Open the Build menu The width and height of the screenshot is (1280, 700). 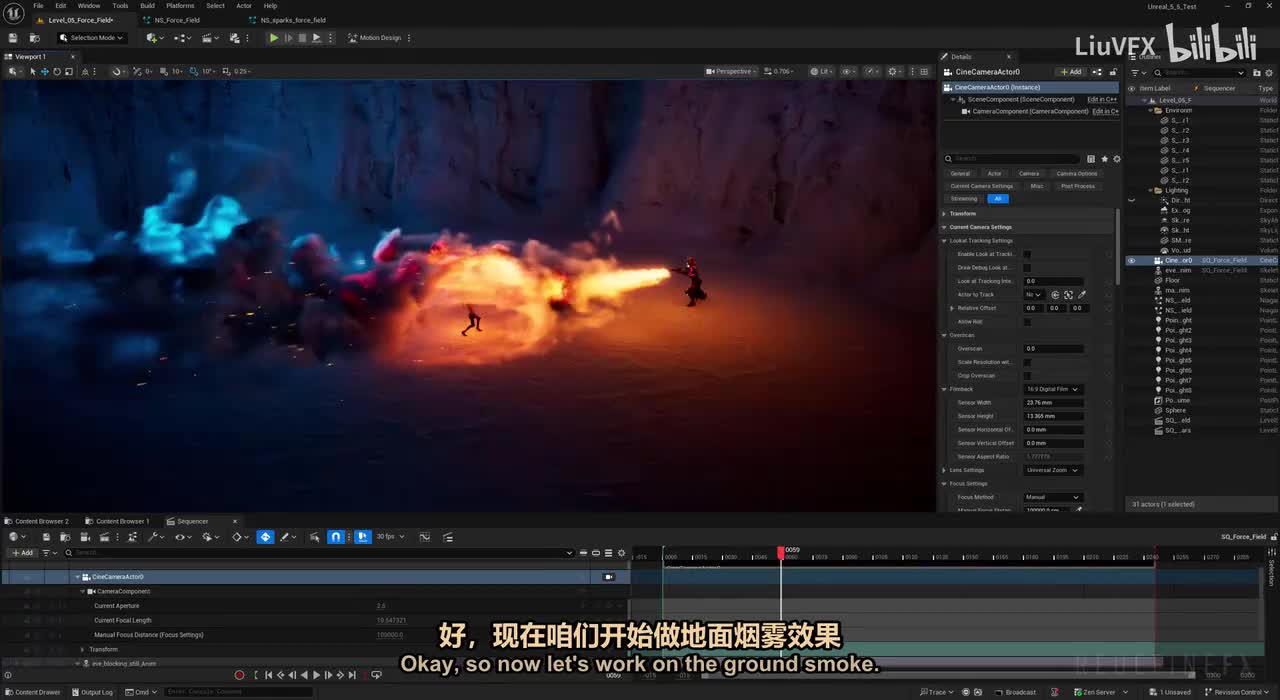point(147,6)
